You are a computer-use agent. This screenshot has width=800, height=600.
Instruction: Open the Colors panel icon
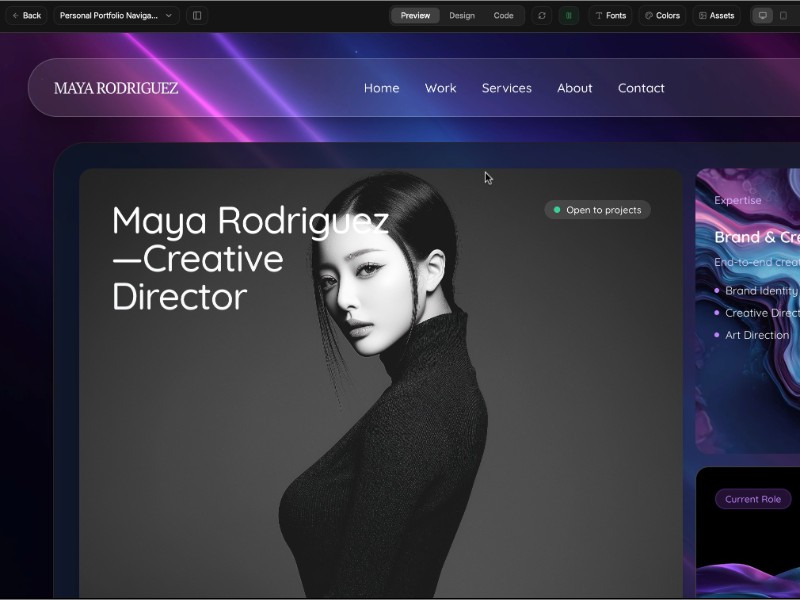point(648,15)
